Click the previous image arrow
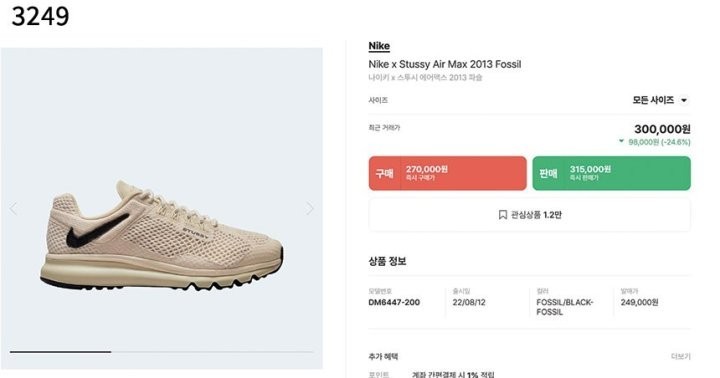The width and height of the screenshot is (720, 378). pos(13,209)
